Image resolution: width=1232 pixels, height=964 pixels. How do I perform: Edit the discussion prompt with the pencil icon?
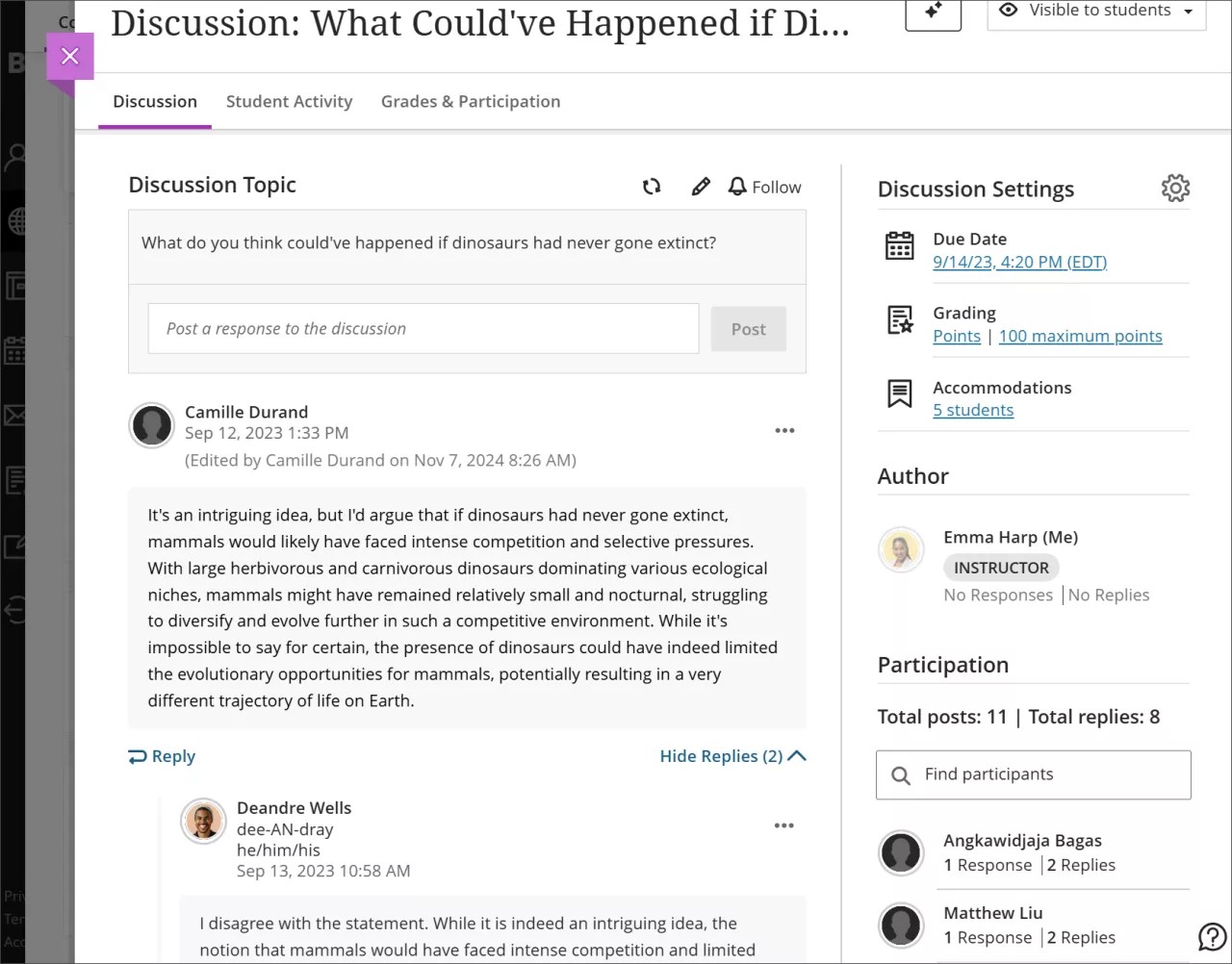tap(701, 187)
